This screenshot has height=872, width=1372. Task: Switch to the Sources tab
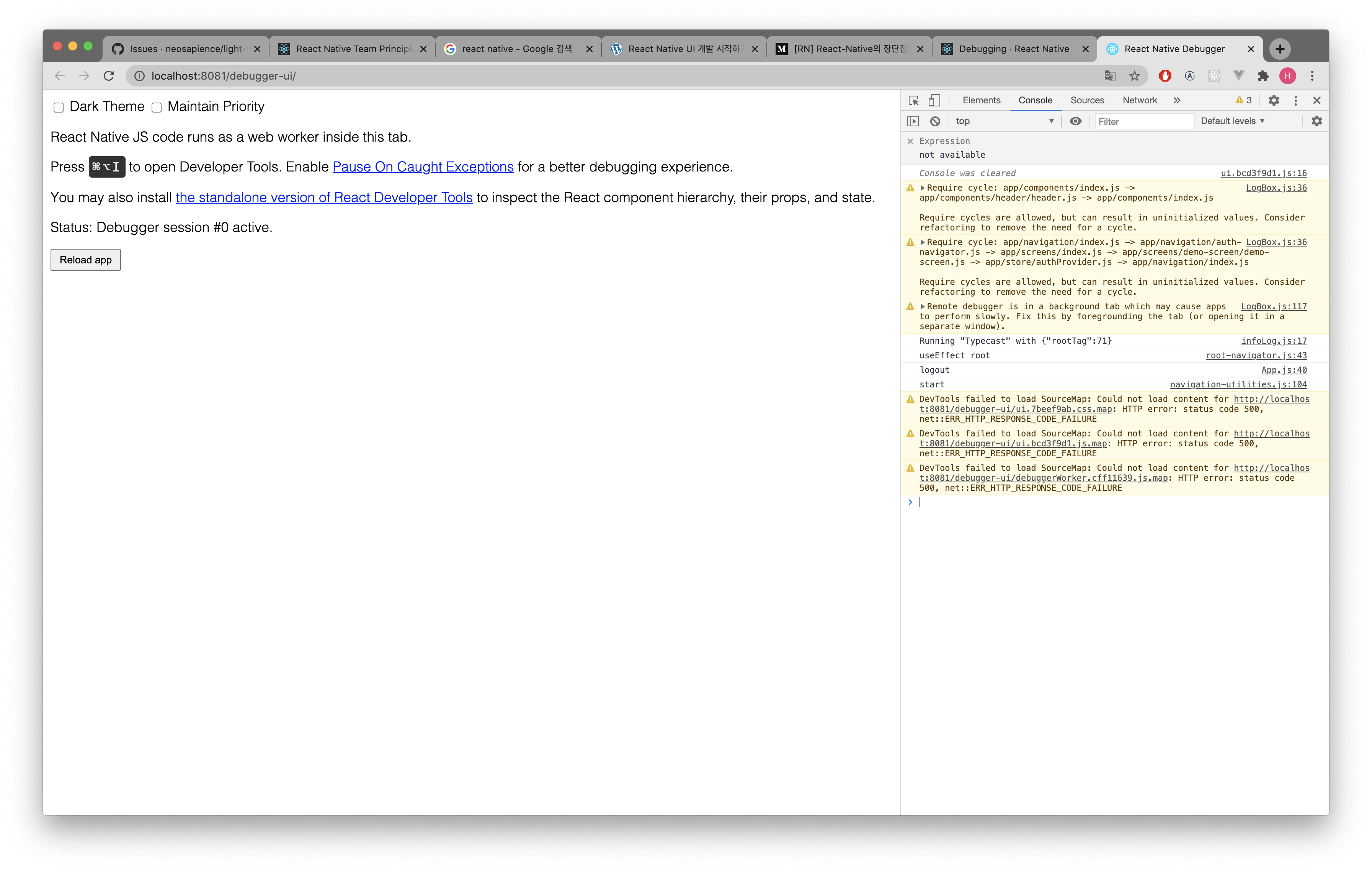coord(1087,100)
